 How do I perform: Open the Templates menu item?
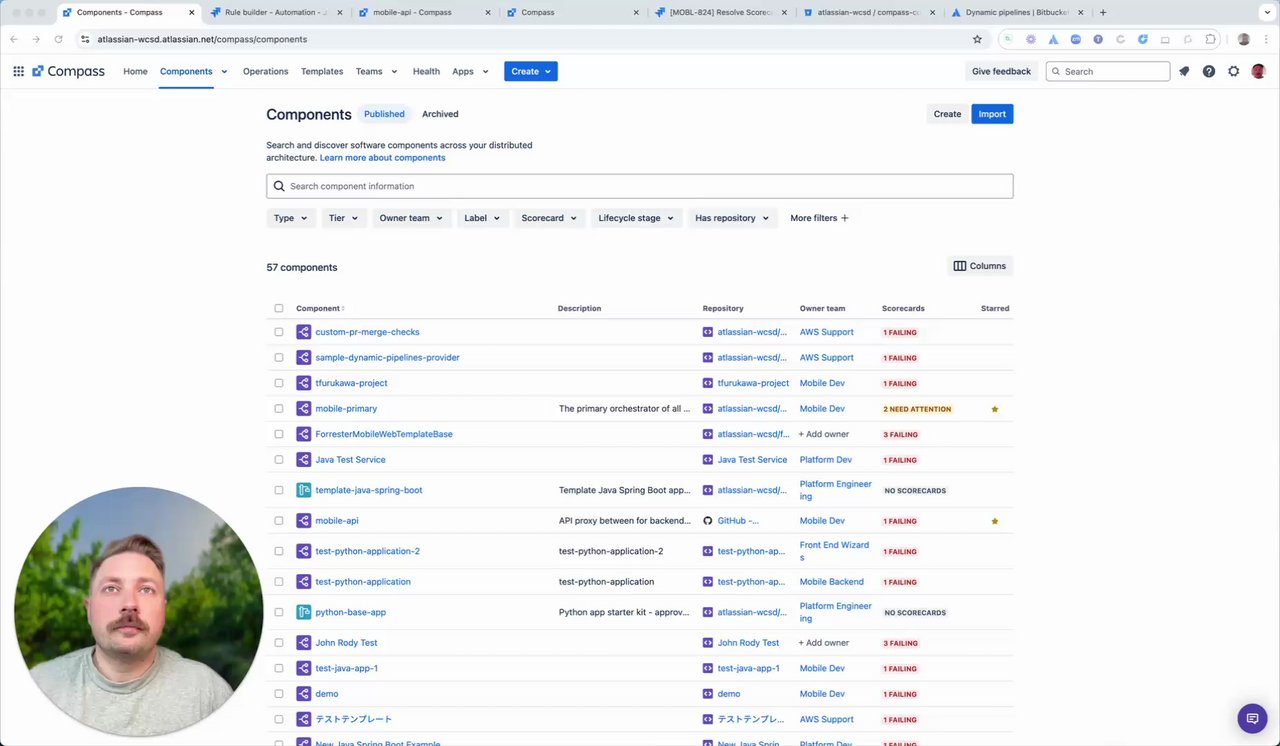point(322,71)
